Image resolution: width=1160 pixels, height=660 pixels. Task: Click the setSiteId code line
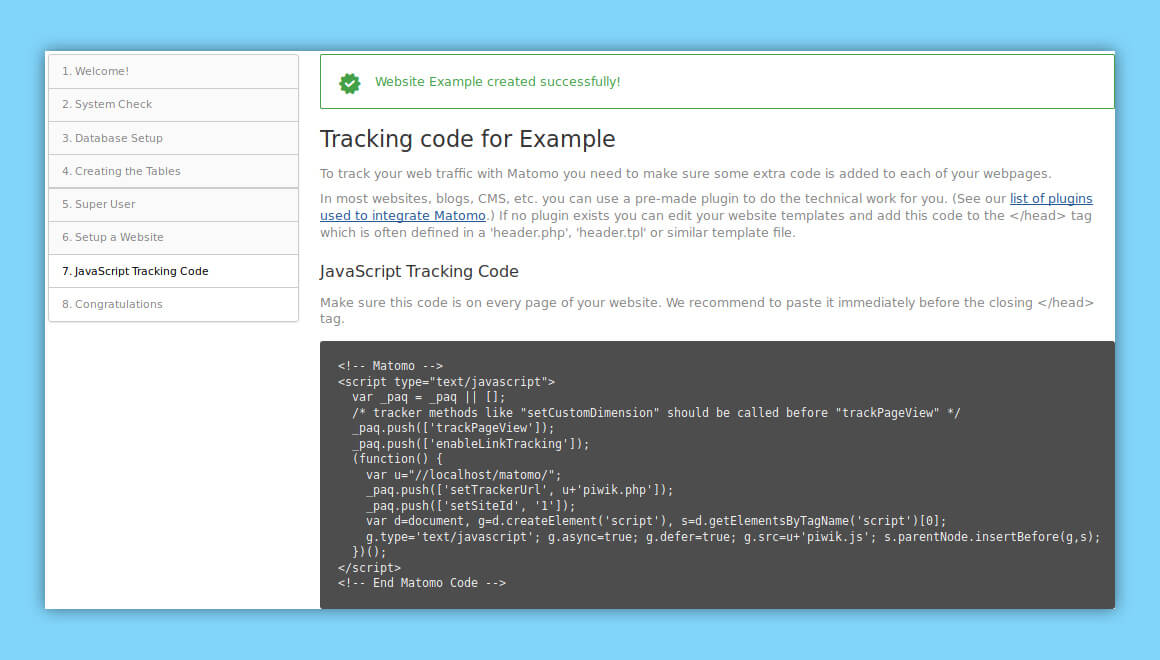click(471, 506)
